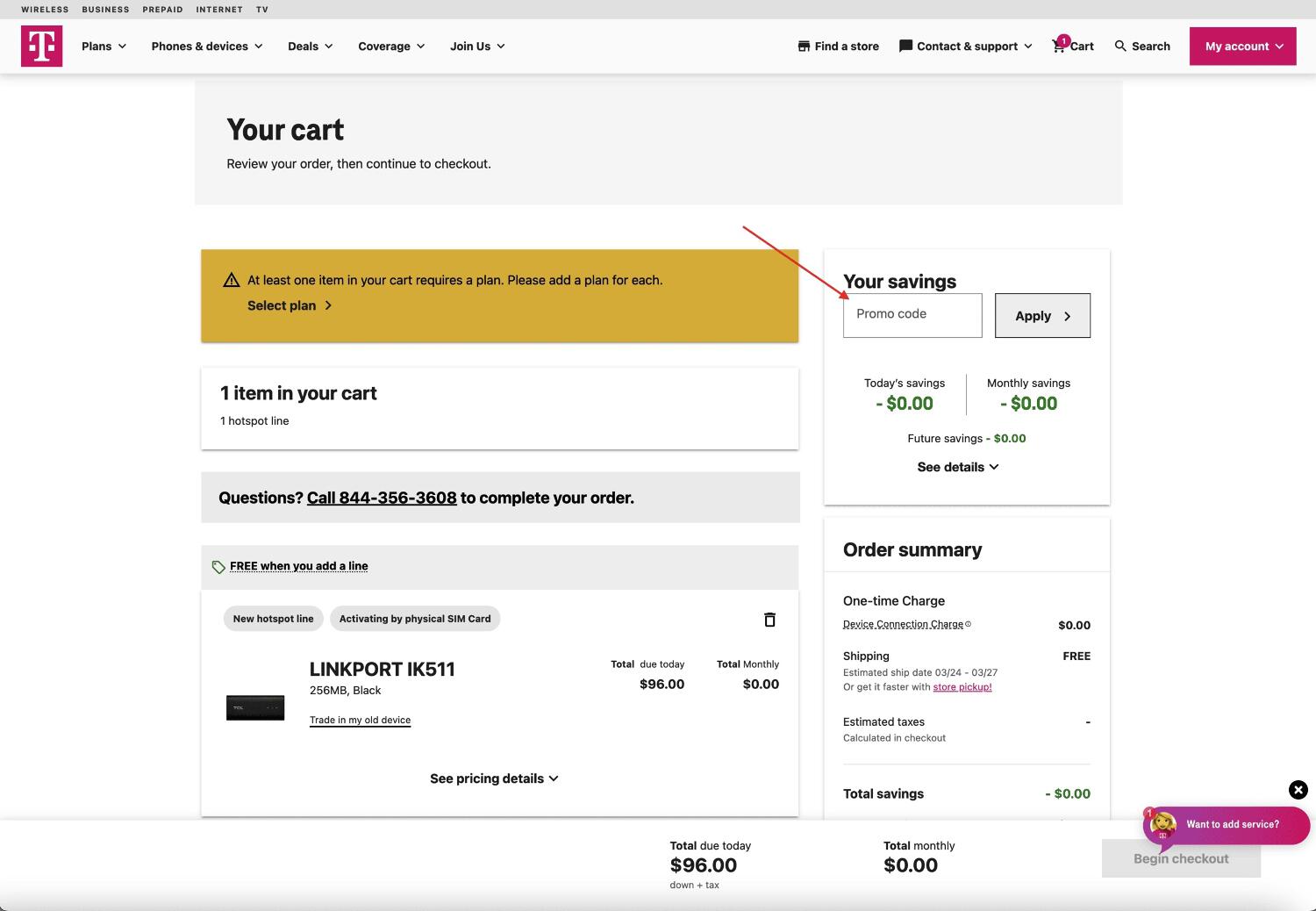Focus the Promo code field
The width and height of the screenshot is (1316, 911).
click(x=912, y=315)
